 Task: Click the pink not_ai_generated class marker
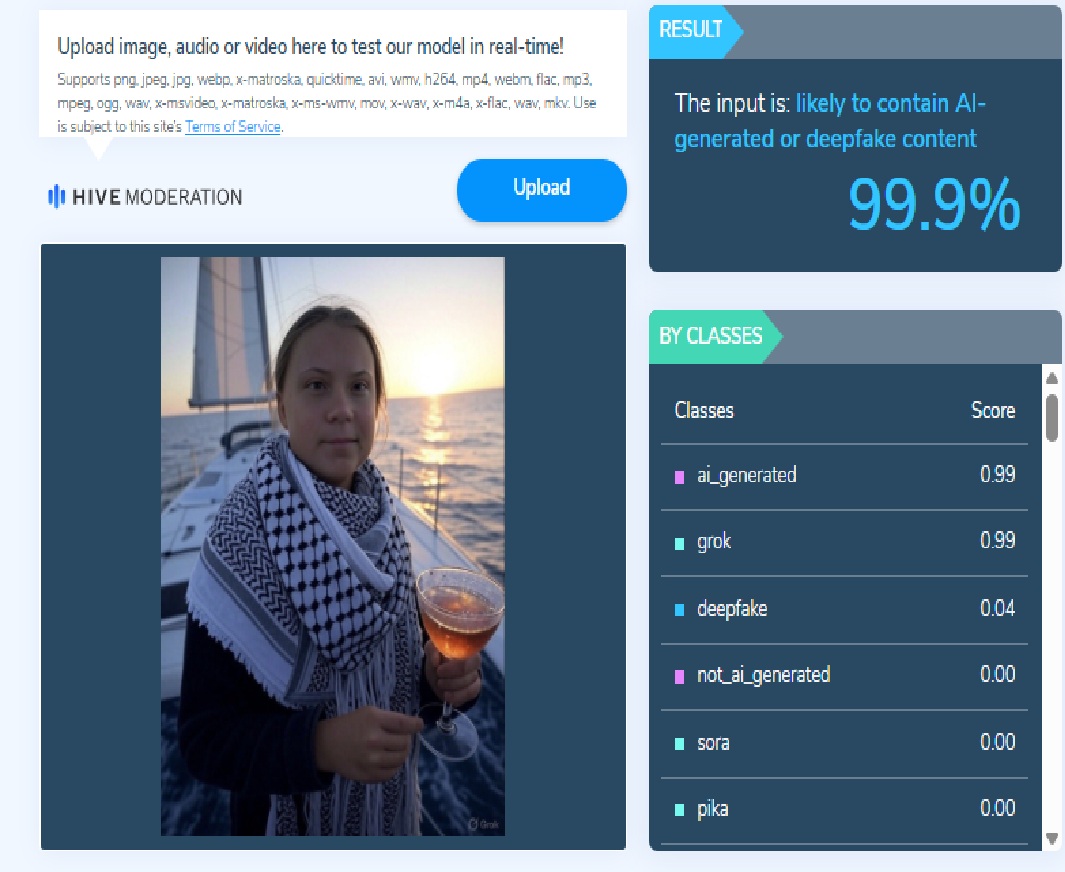click(679, 676)
